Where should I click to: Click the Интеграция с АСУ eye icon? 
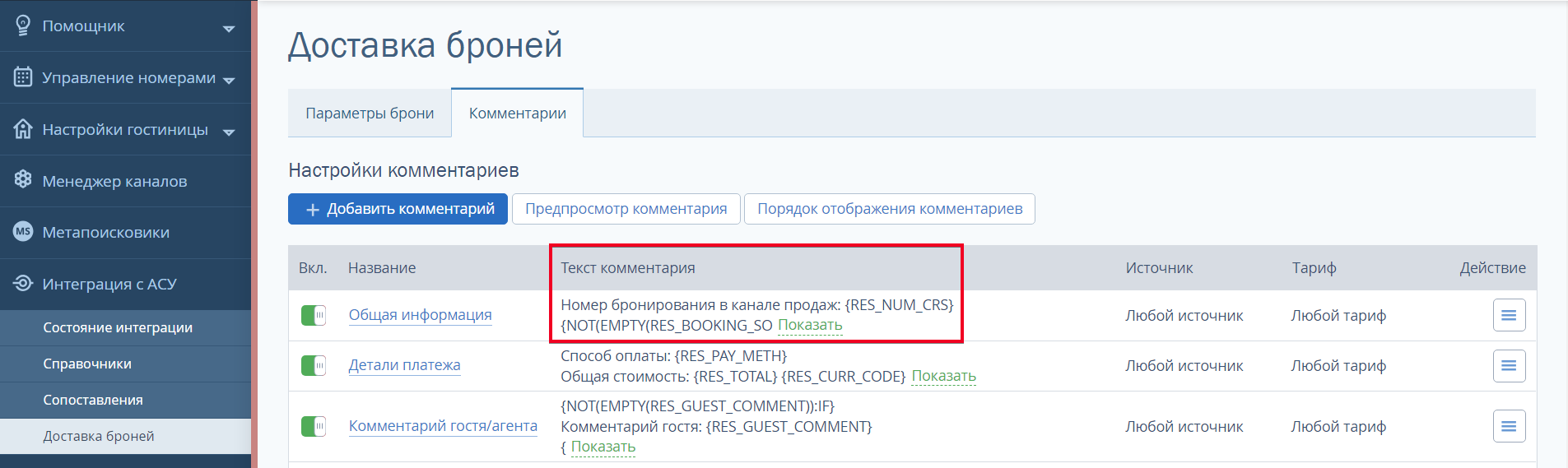point(23,284)
